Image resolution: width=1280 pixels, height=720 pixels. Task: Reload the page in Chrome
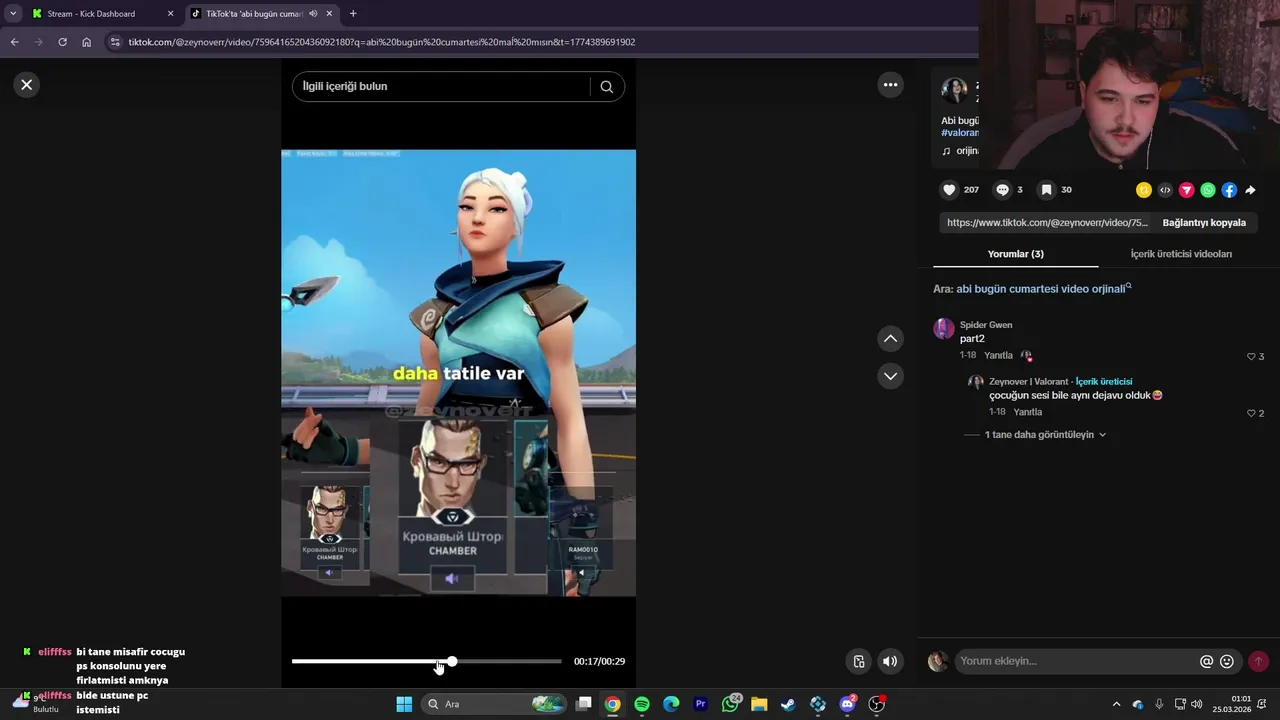click(x=62, y=42)
